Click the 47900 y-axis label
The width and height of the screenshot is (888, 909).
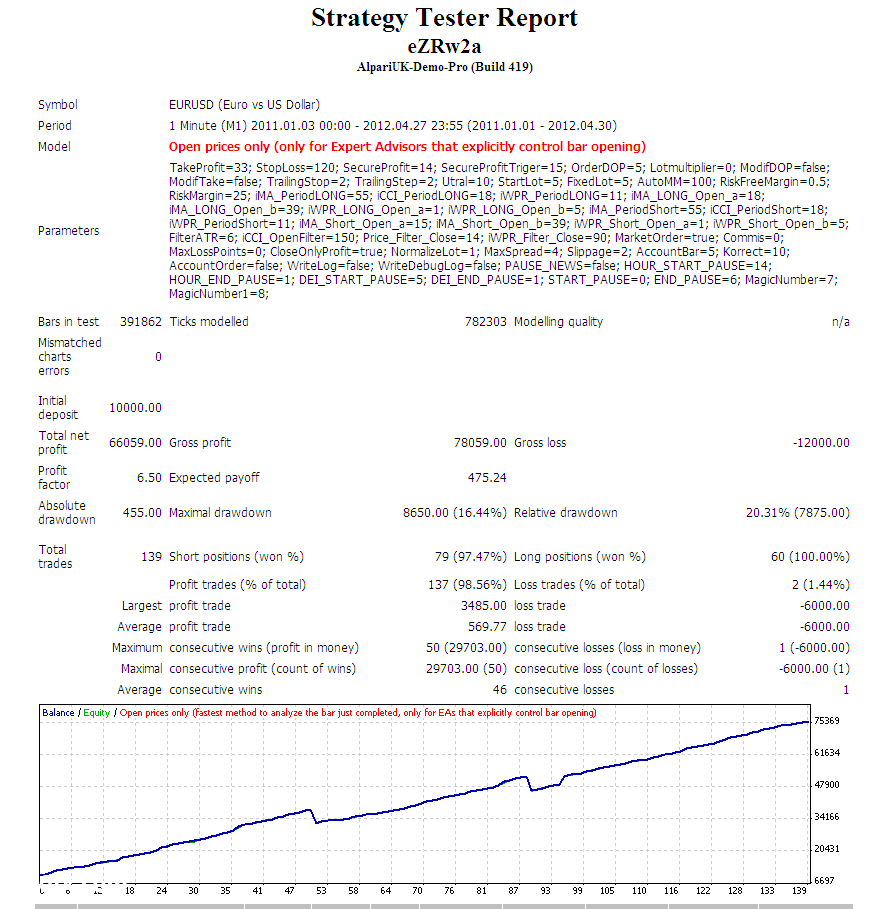coord(827,785)
